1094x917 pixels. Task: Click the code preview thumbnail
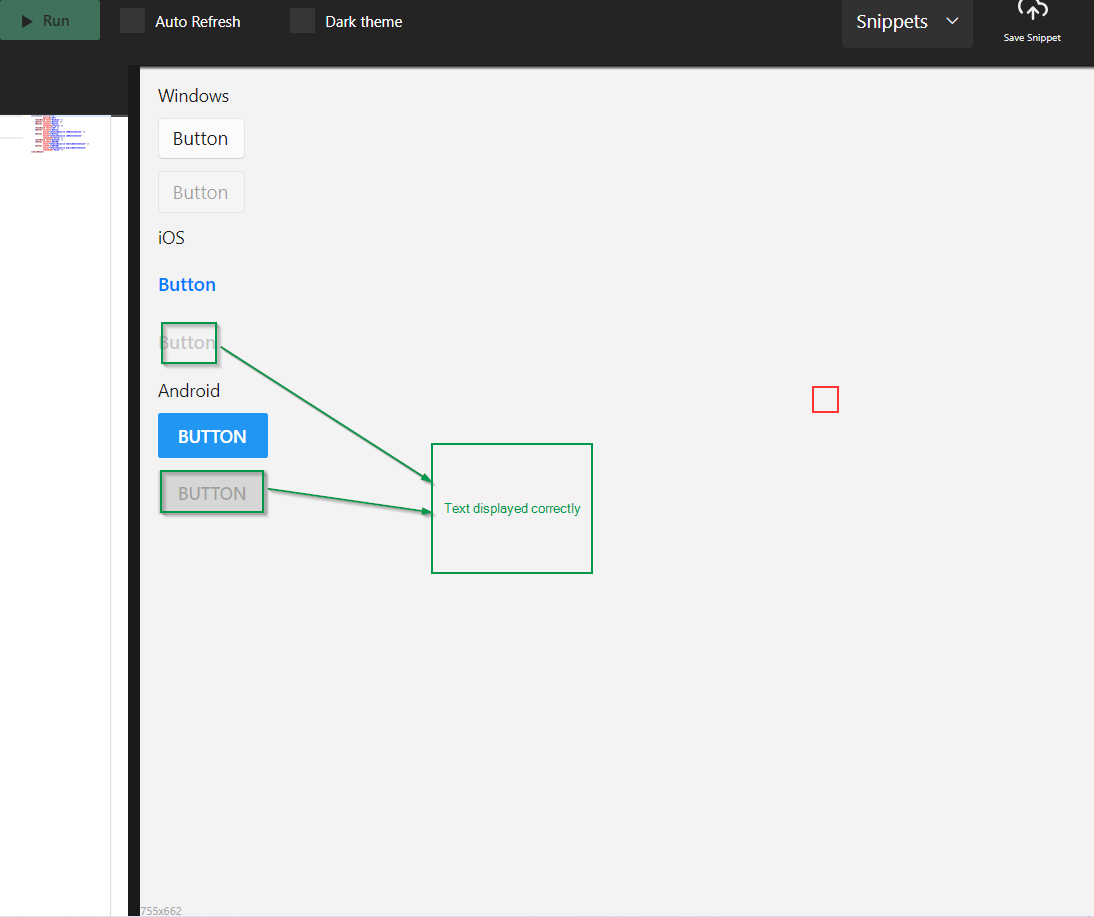click(x=60, y=135)
